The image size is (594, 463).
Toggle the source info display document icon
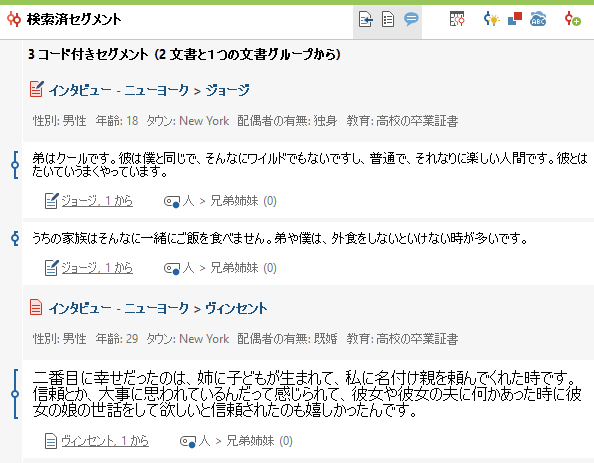pos(365,19)
